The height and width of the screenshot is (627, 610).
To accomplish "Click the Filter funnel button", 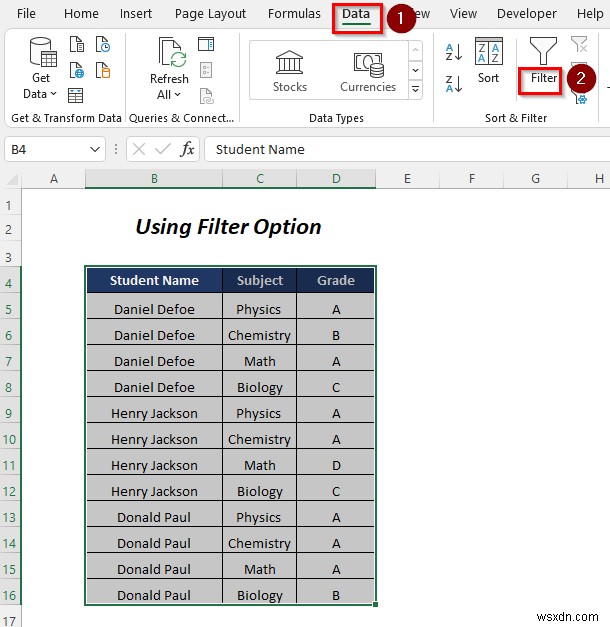I will [x=543, y=60].
